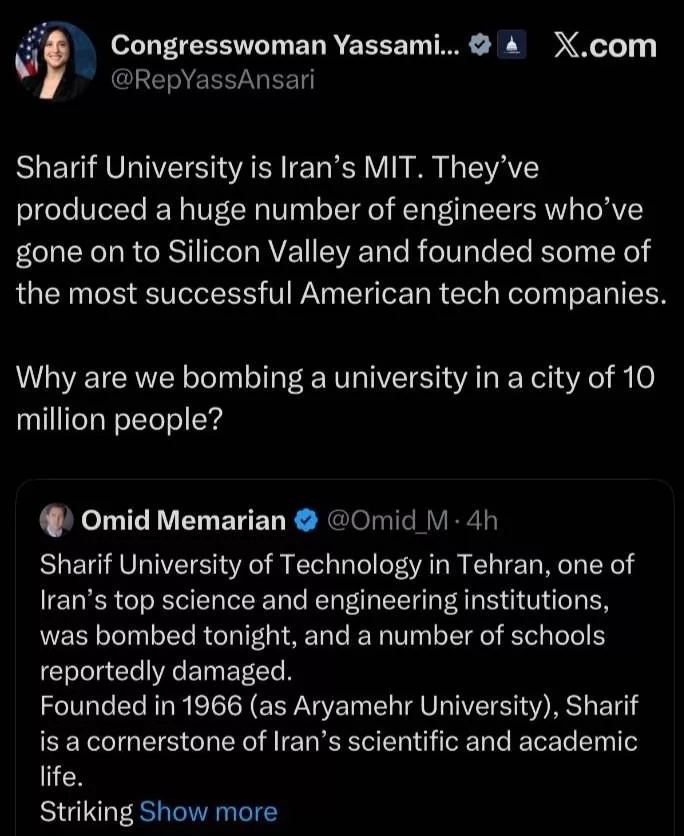Expand quoted post with Show more
The image size is (684, 836).
coord(208,811)
